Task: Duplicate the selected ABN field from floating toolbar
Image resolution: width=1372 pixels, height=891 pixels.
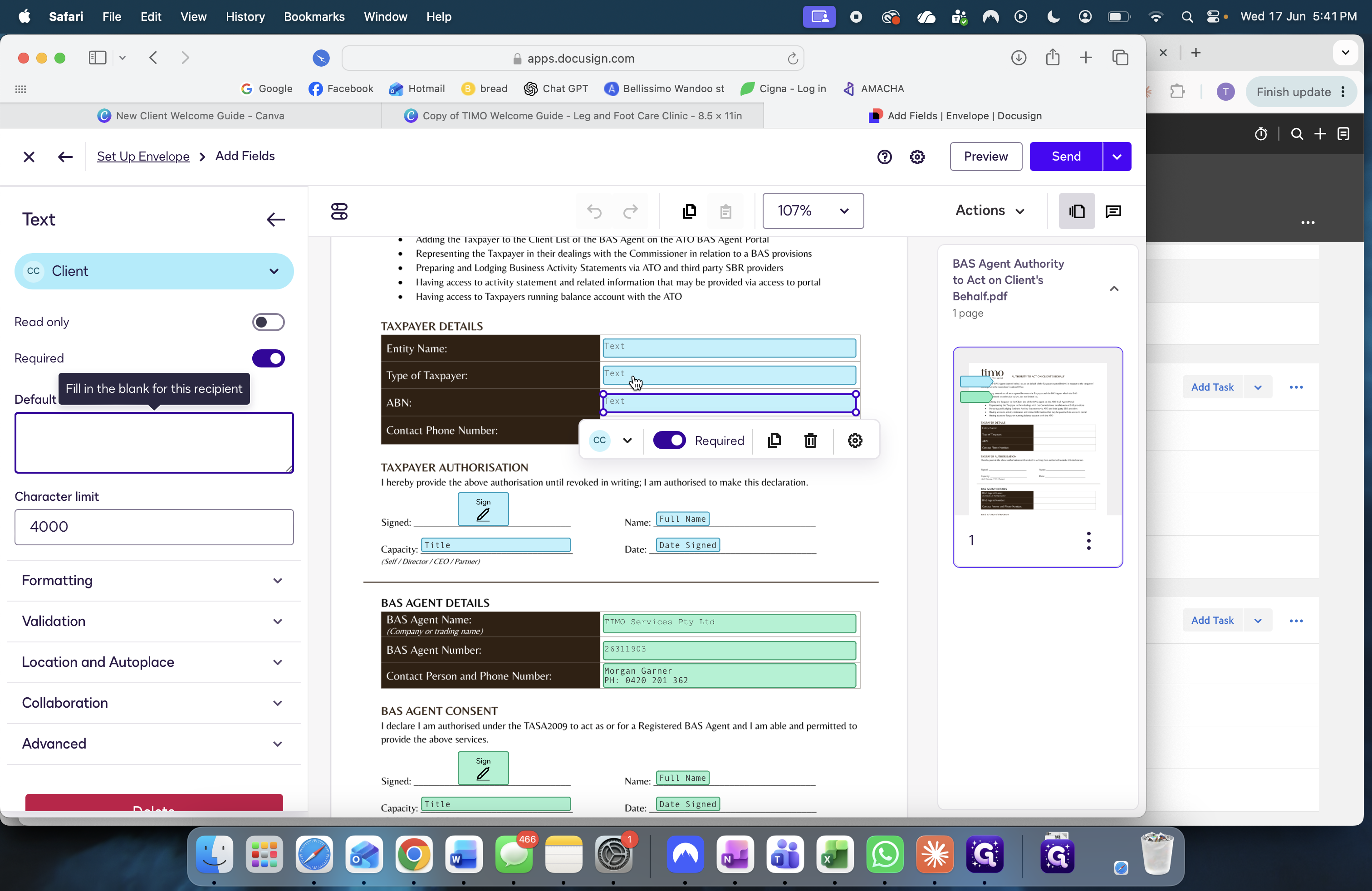Action: 774,441
